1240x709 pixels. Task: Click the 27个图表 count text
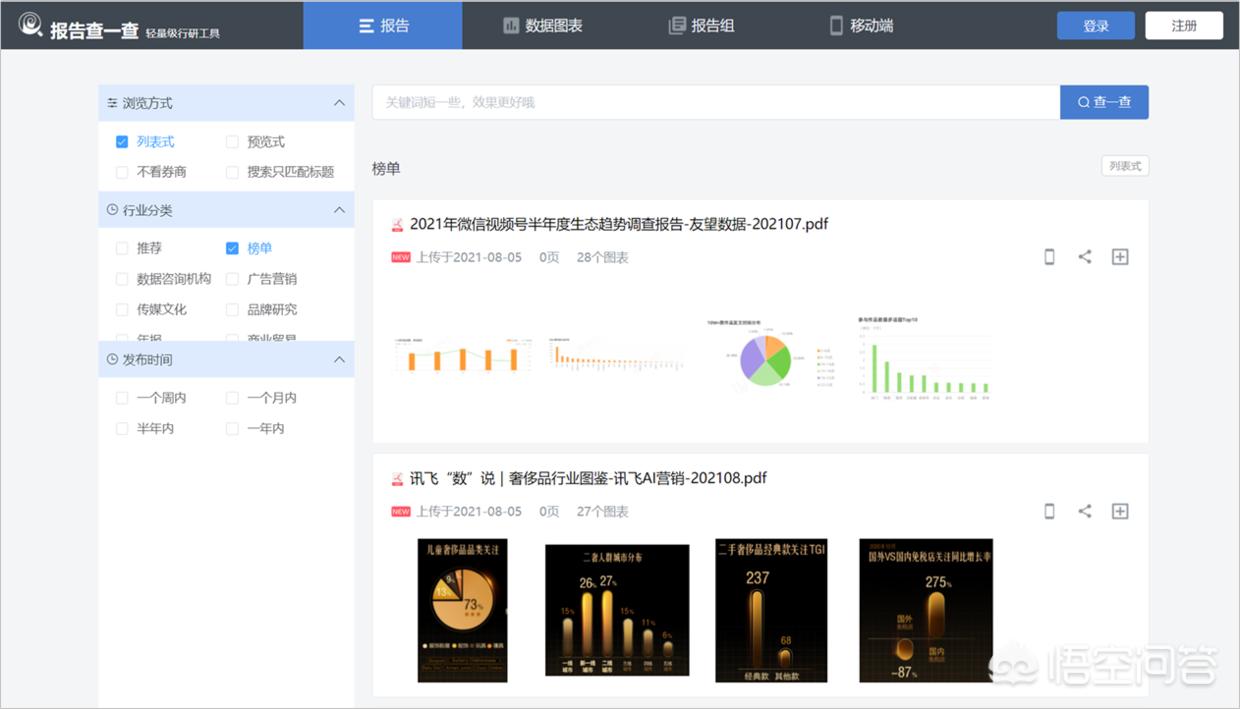coord(603,511)
